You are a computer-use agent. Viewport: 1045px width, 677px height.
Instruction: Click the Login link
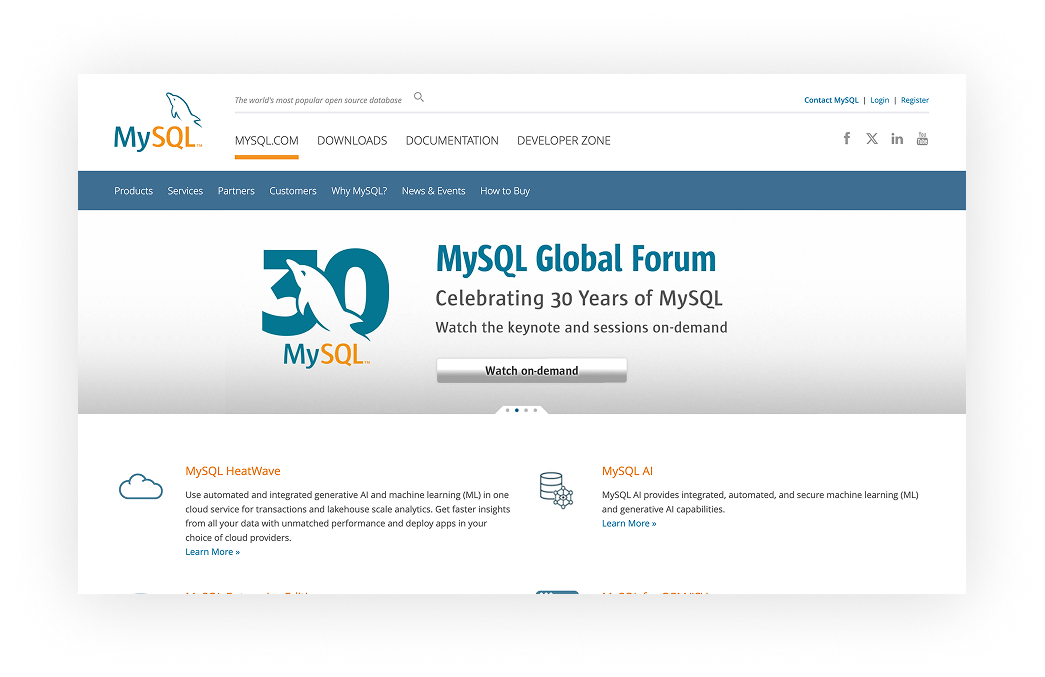click(x=879, y=100)
